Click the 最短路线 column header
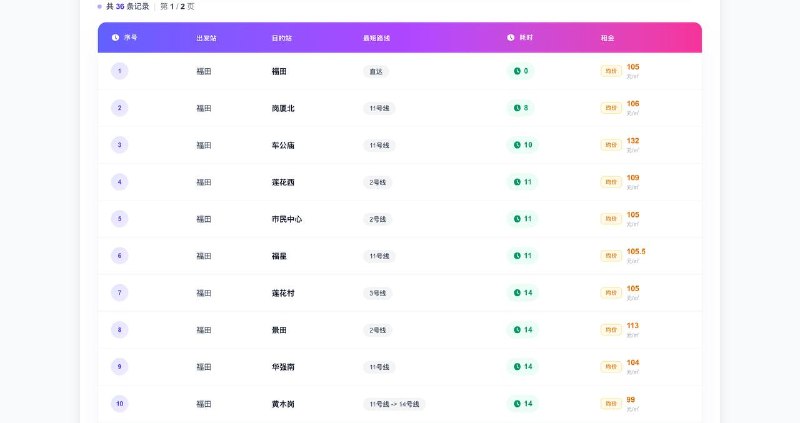The width and height of the screenshot is (800, 423). tap(377, 38)
